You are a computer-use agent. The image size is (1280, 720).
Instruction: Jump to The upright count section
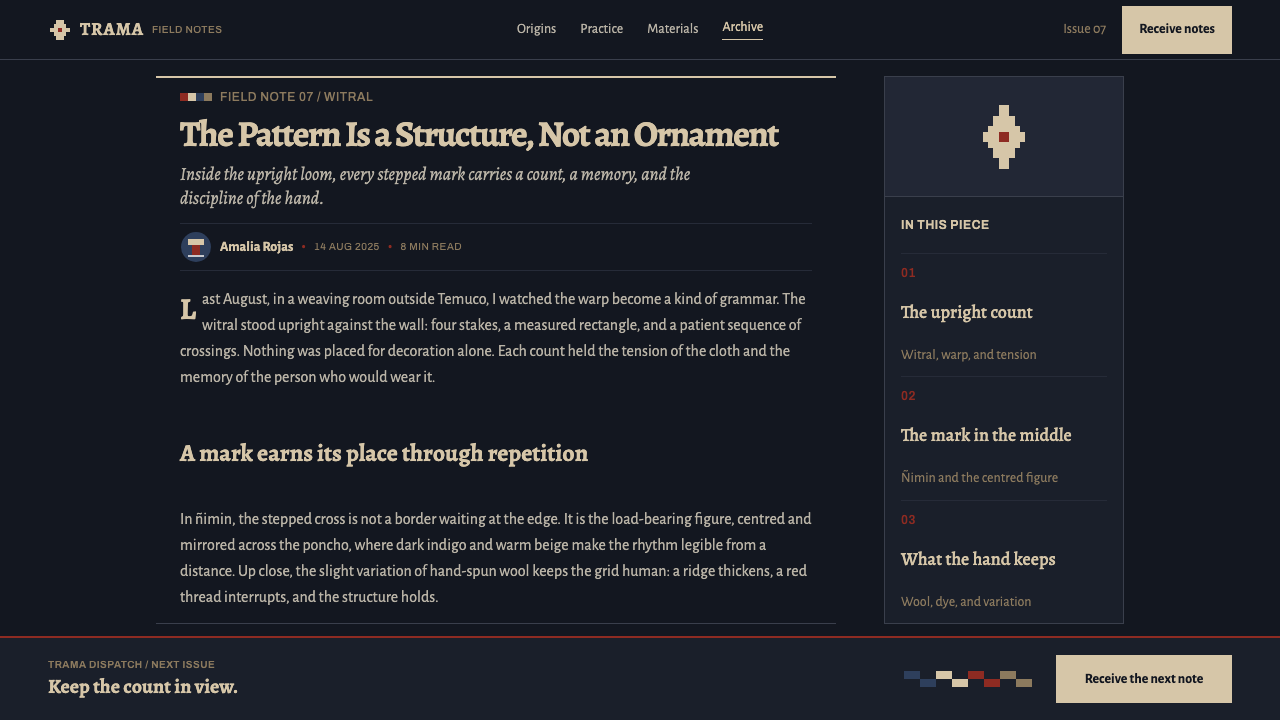(x=1004, y=315)
